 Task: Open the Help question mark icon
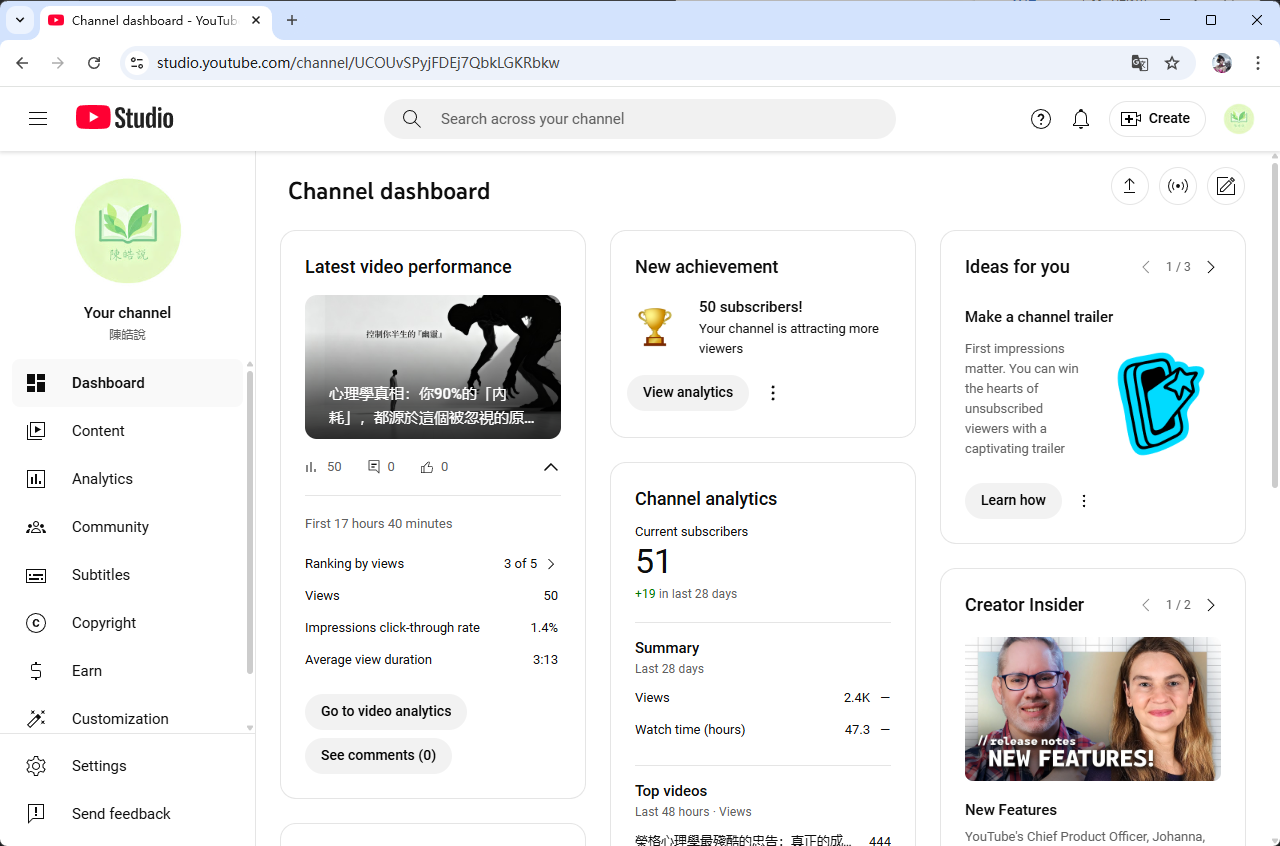[1040, 119]
